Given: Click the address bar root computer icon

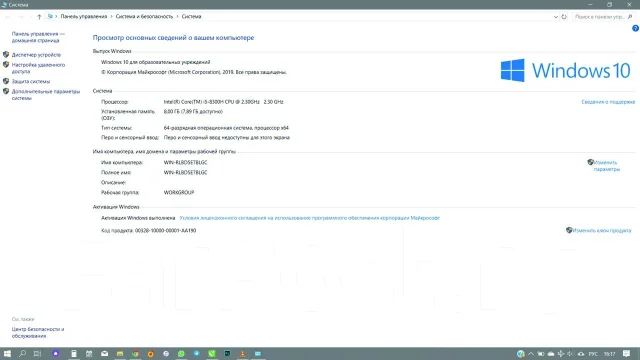Looking at the screenshot, I should tap(50, 17).
